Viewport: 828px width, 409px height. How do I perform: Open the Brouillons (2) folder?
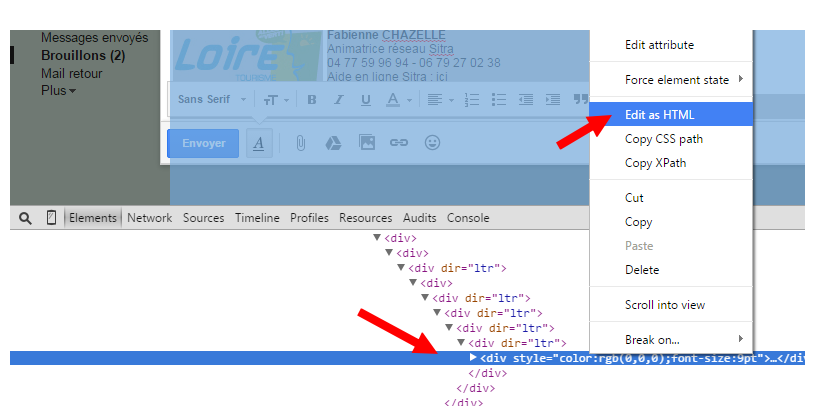83,56
